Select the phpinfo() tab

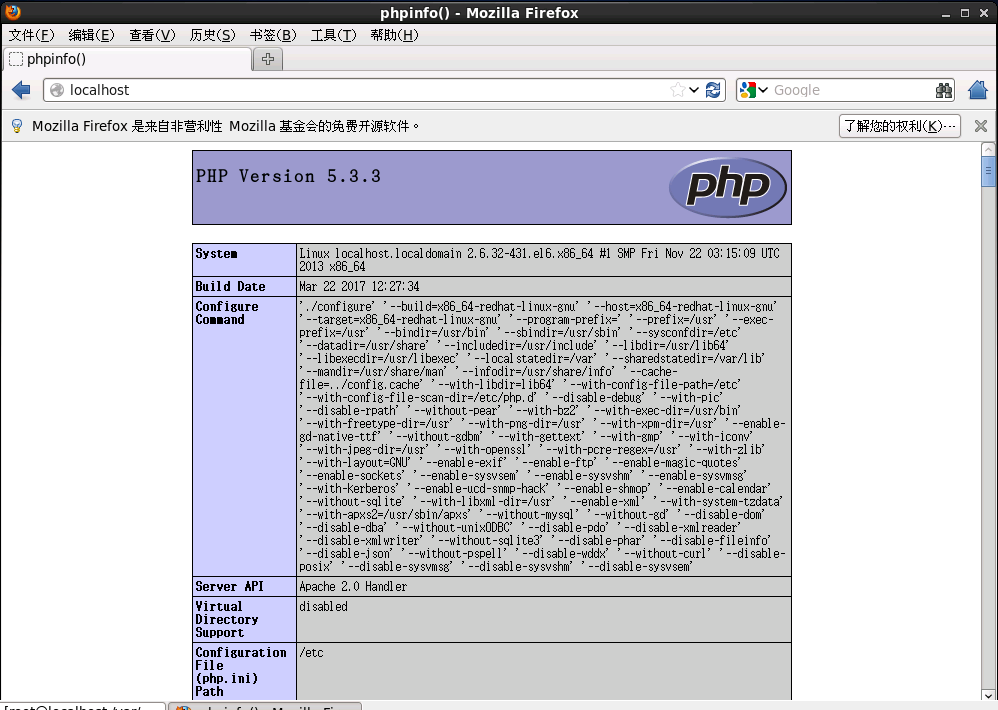[x=127, y=59]
